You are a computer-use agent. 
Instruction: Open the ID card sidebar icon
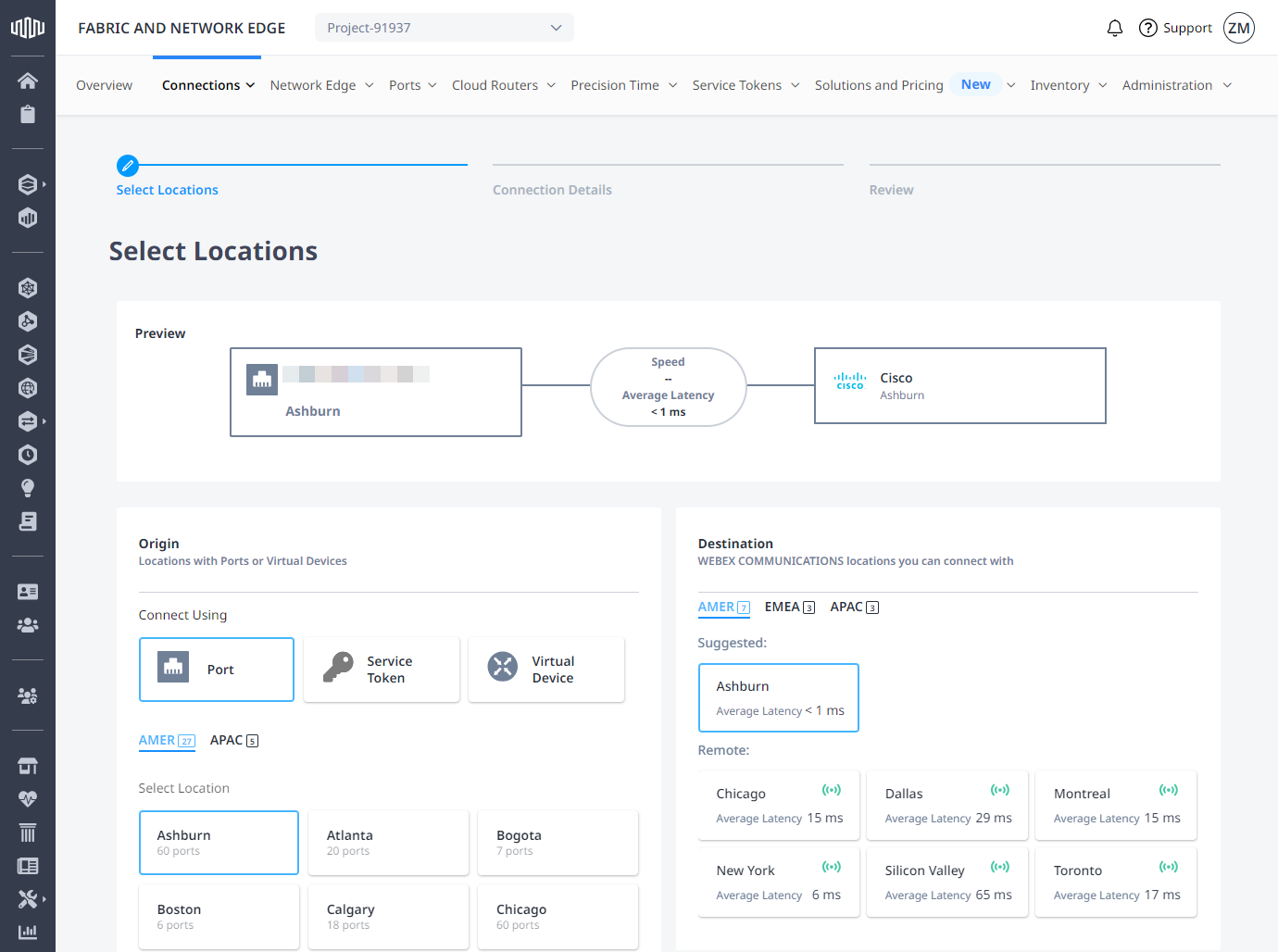[28, 592]
